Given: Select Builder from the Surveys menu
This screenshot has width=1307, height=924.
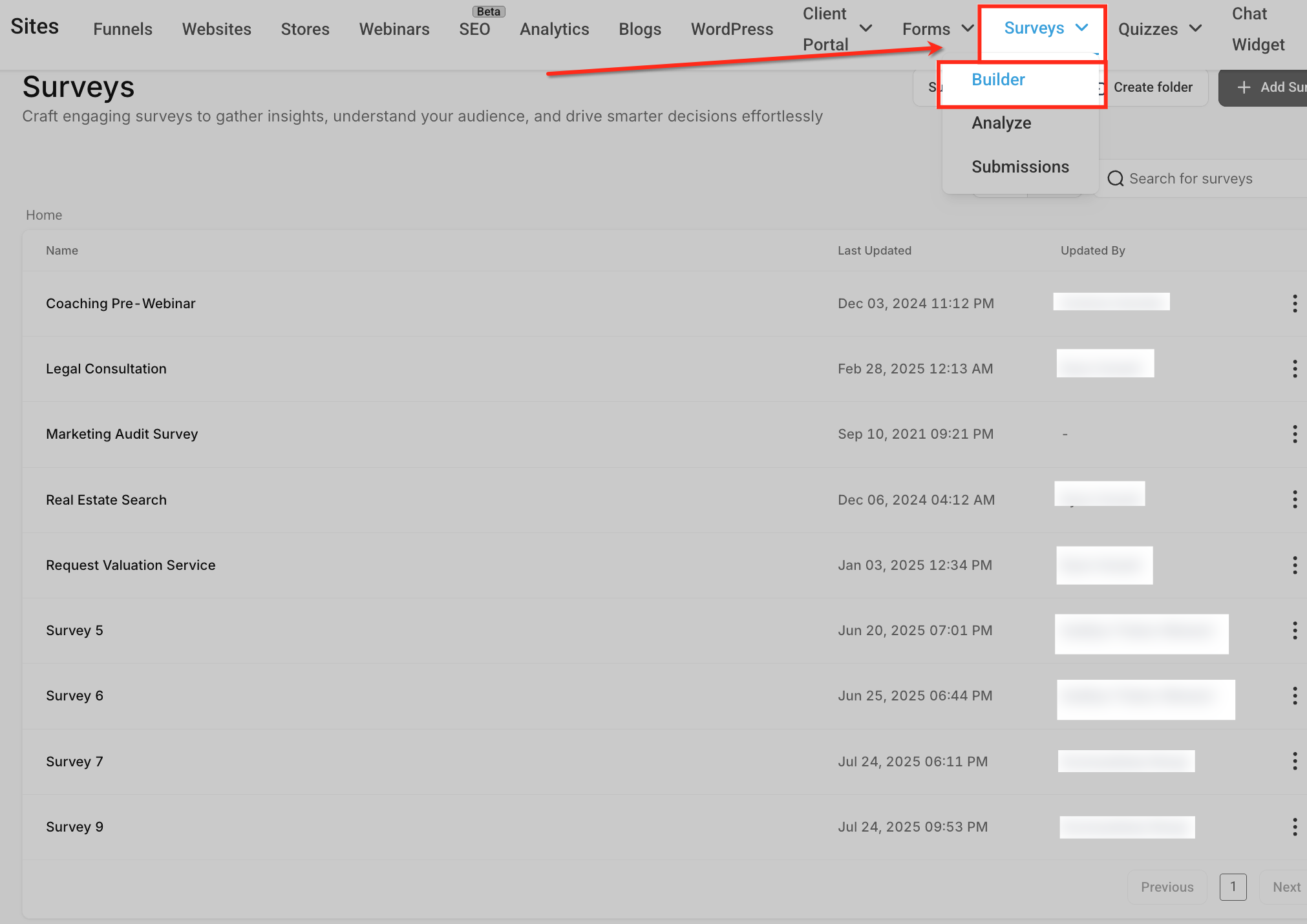Looking at the screenshot, I should click(997, 79).
